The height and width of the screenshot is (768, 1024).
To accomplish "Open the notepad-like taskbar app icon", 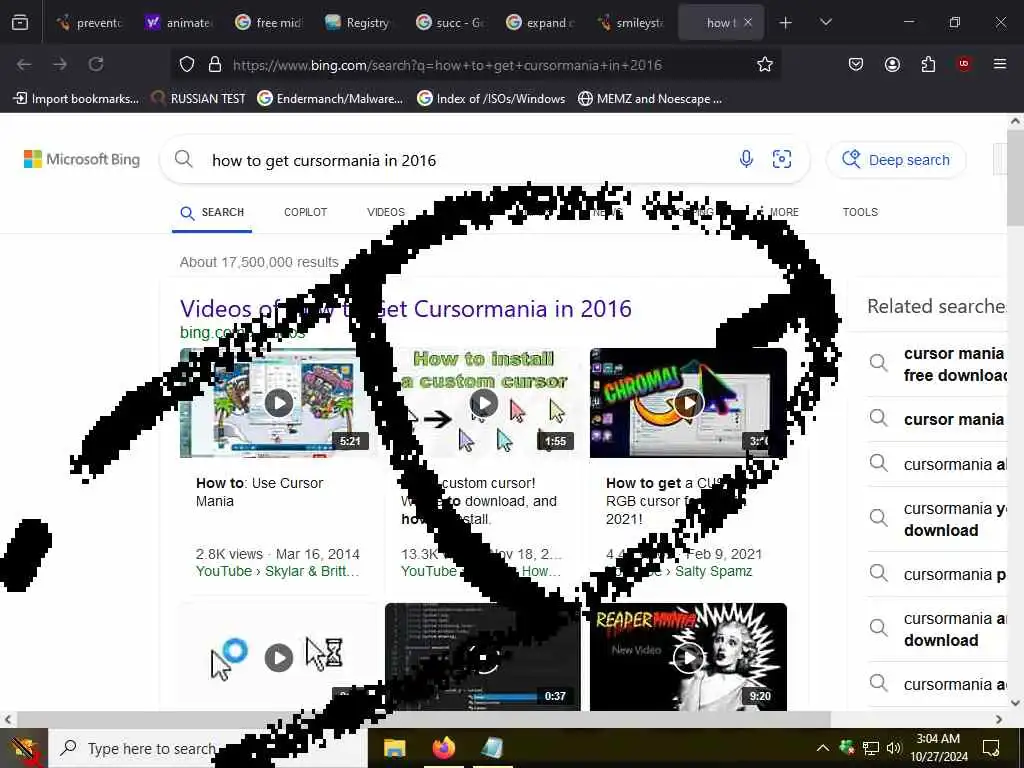I will [492, 748].
